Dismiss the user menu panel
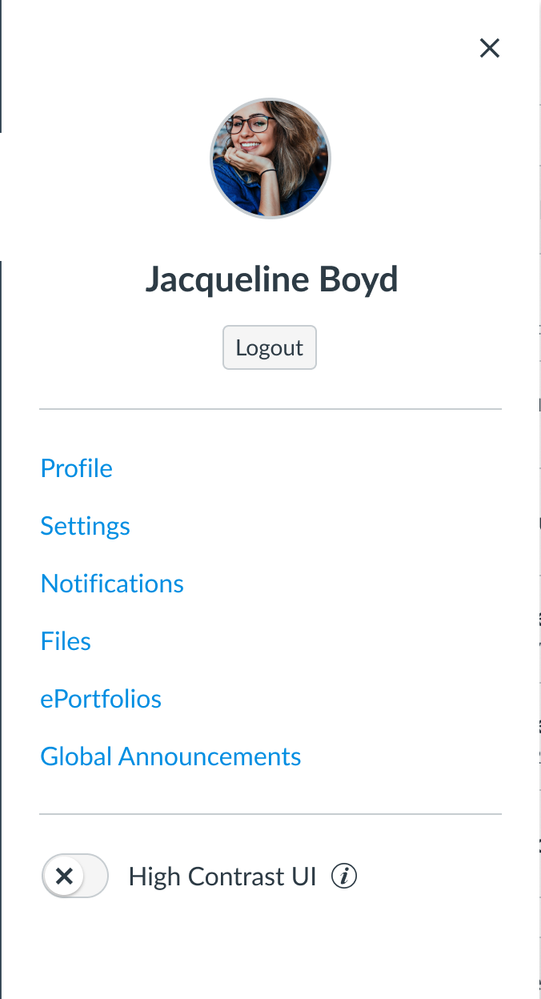The width and height of the screenshot is (541, 999). click(x=489, y=48)
